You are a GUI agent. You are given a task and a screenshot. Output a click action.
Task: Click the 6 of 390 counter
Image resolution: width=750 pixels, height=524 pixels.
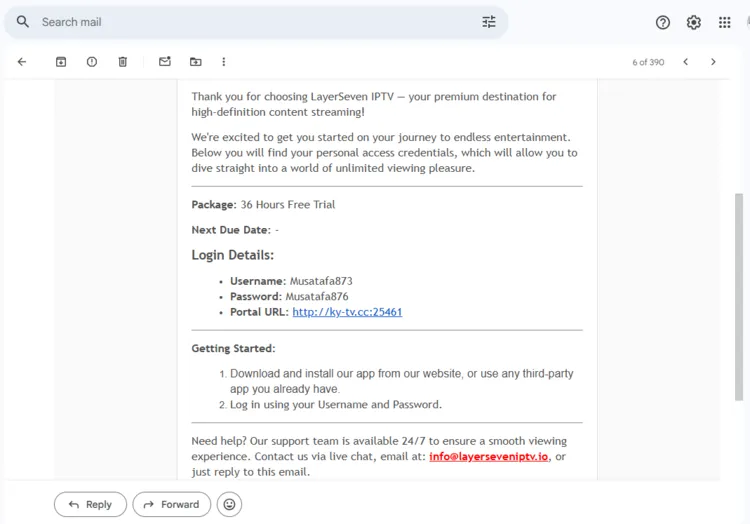coord(648,62)
